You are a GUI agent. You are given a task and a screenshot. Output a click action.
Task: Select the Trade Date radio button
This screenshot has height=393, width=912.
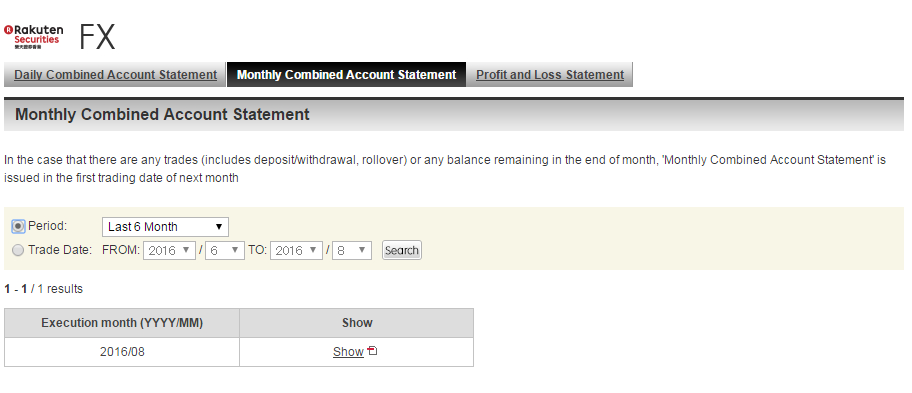pos(18,250)
